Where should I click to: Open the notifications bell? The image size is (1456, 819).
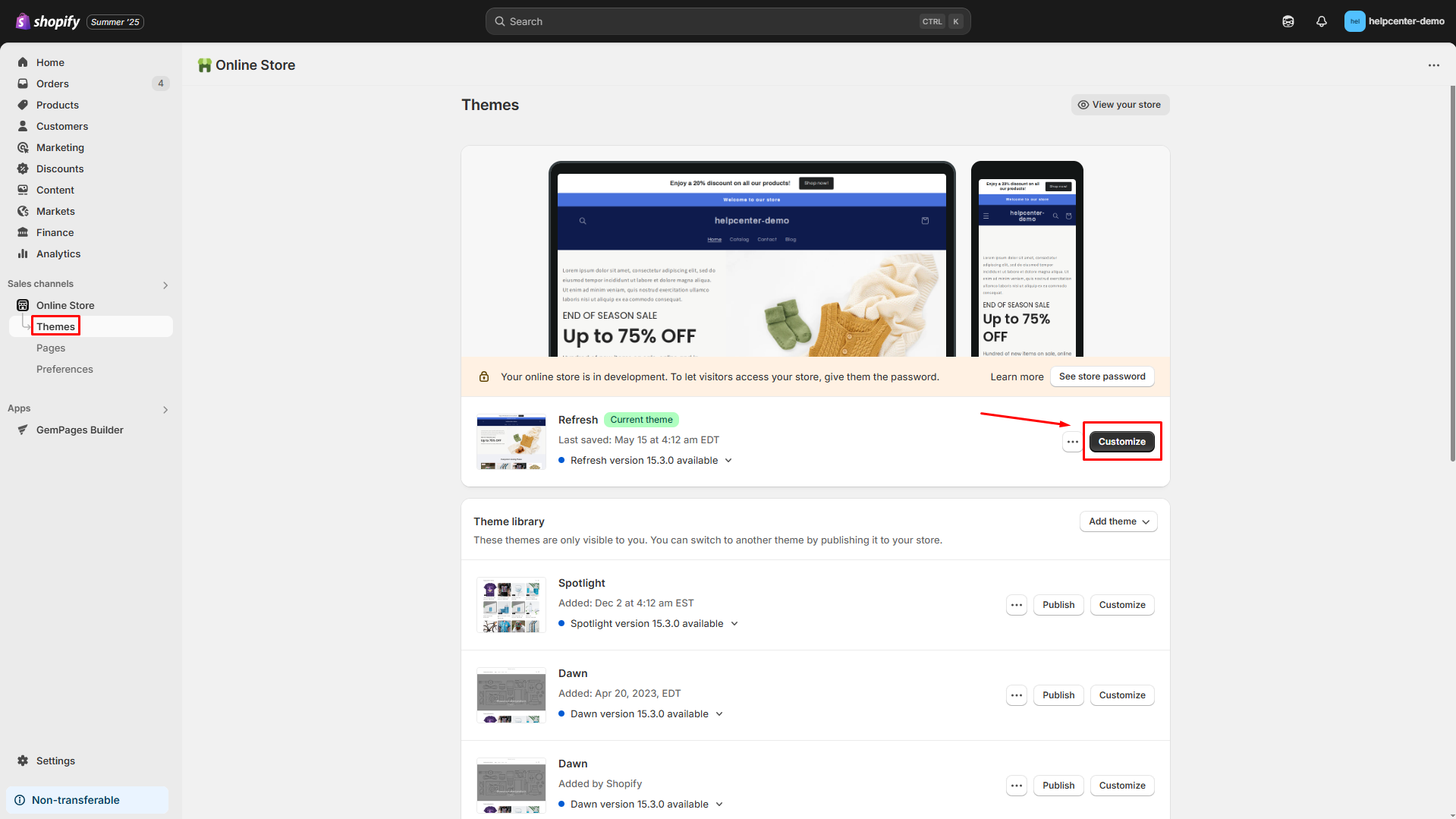[1321, 21]
